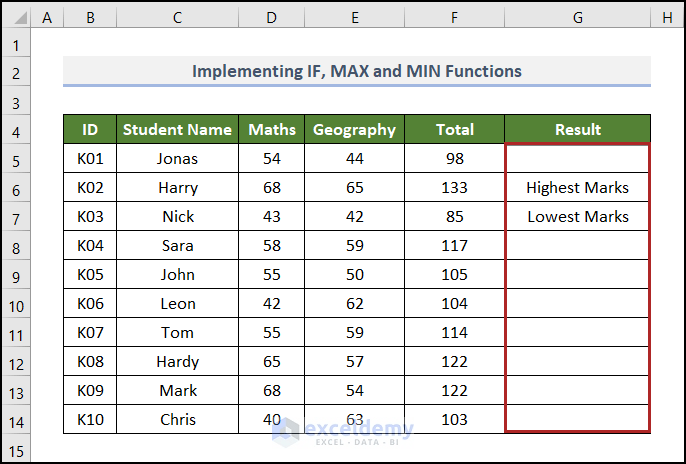Viewport: 686px width, 464px height.
Task: Select the empty Result cell in Chris's row
Action: click(578, 419)
